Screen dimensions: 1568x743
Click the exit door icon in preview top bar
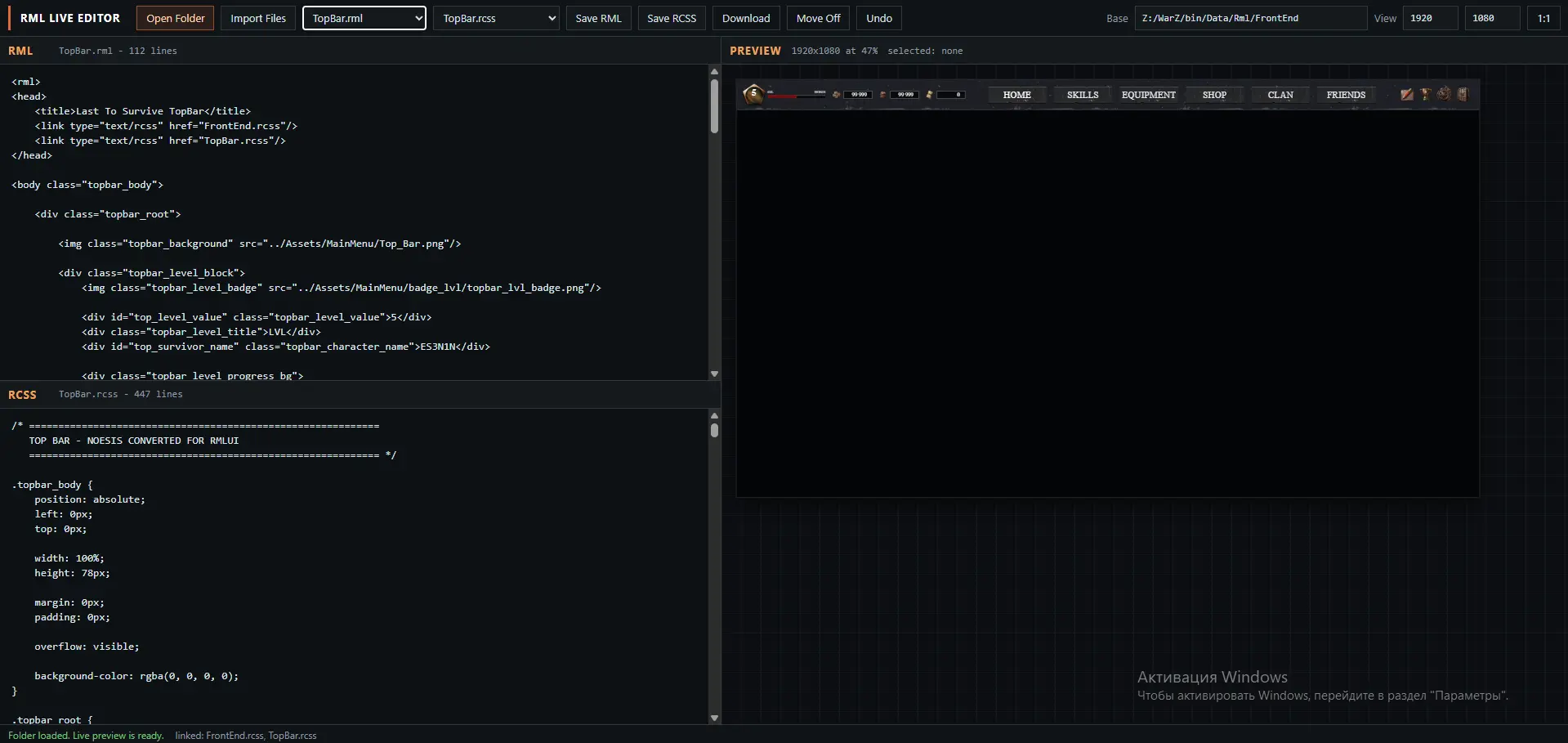[x=1463, y=95]
